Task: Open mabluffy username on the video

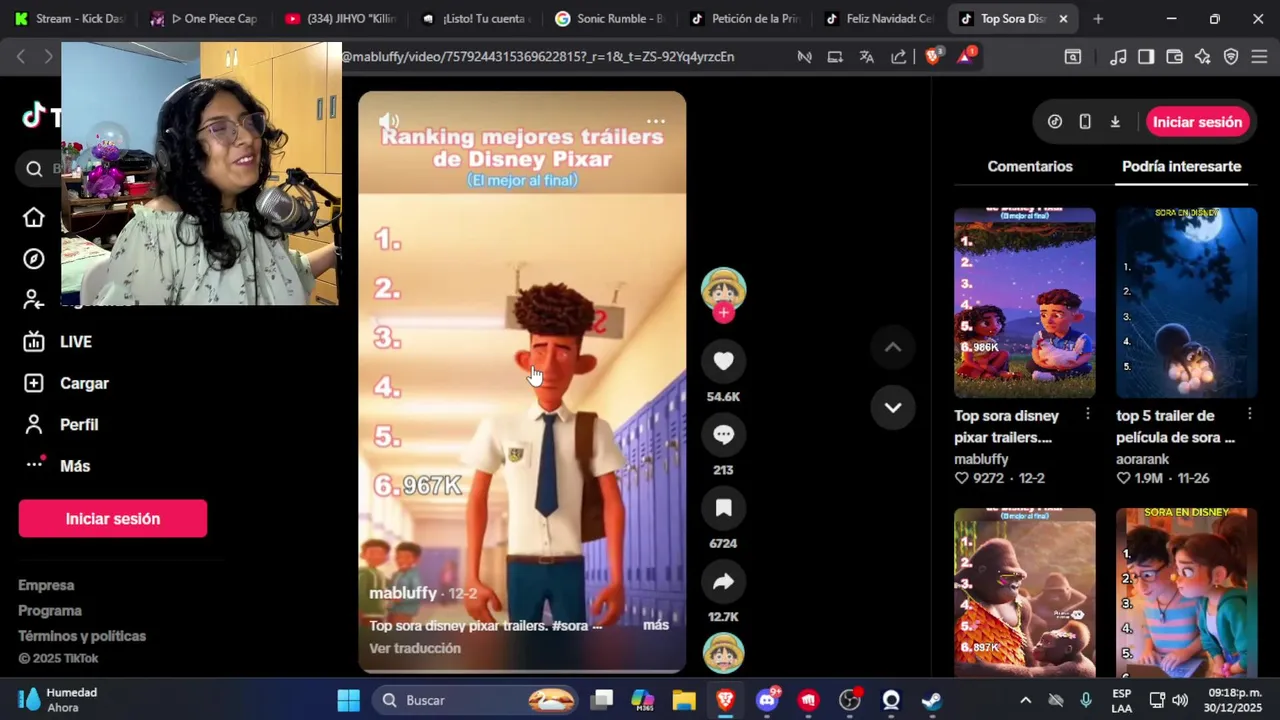Action: point(403,593)
